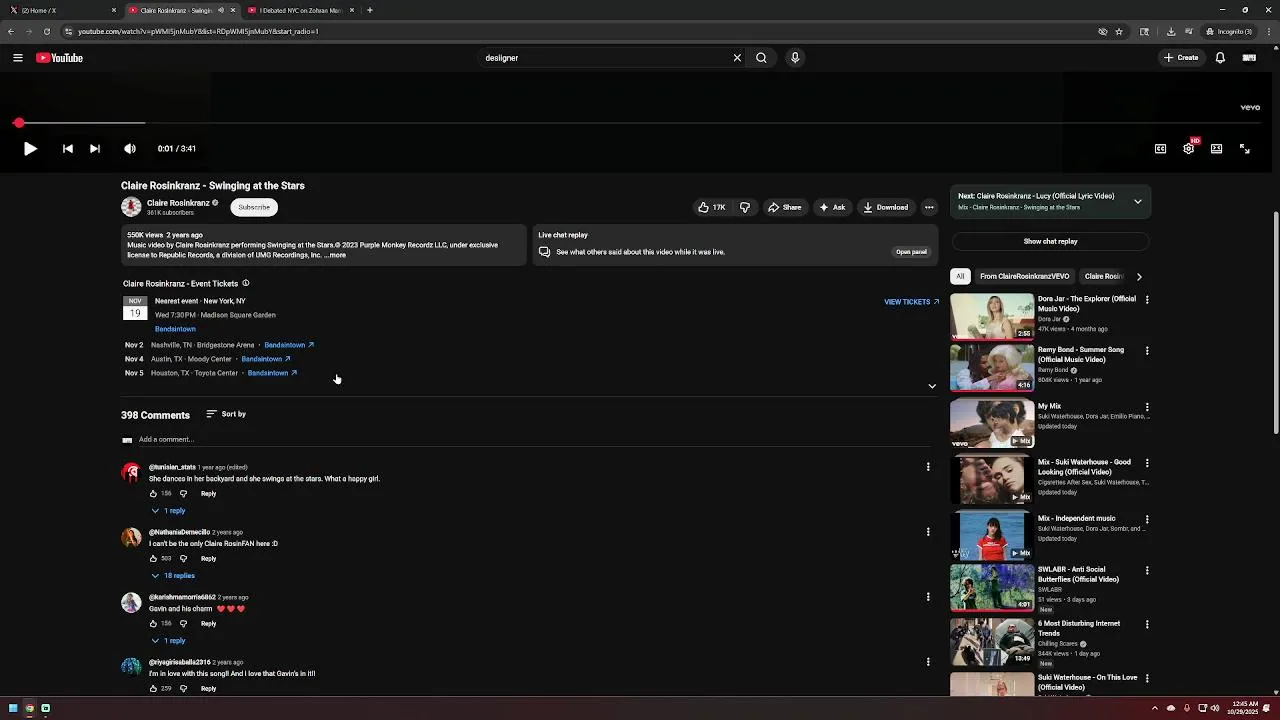Select the All filter chip
1280x720 pixels.
(x=960, y=277)
